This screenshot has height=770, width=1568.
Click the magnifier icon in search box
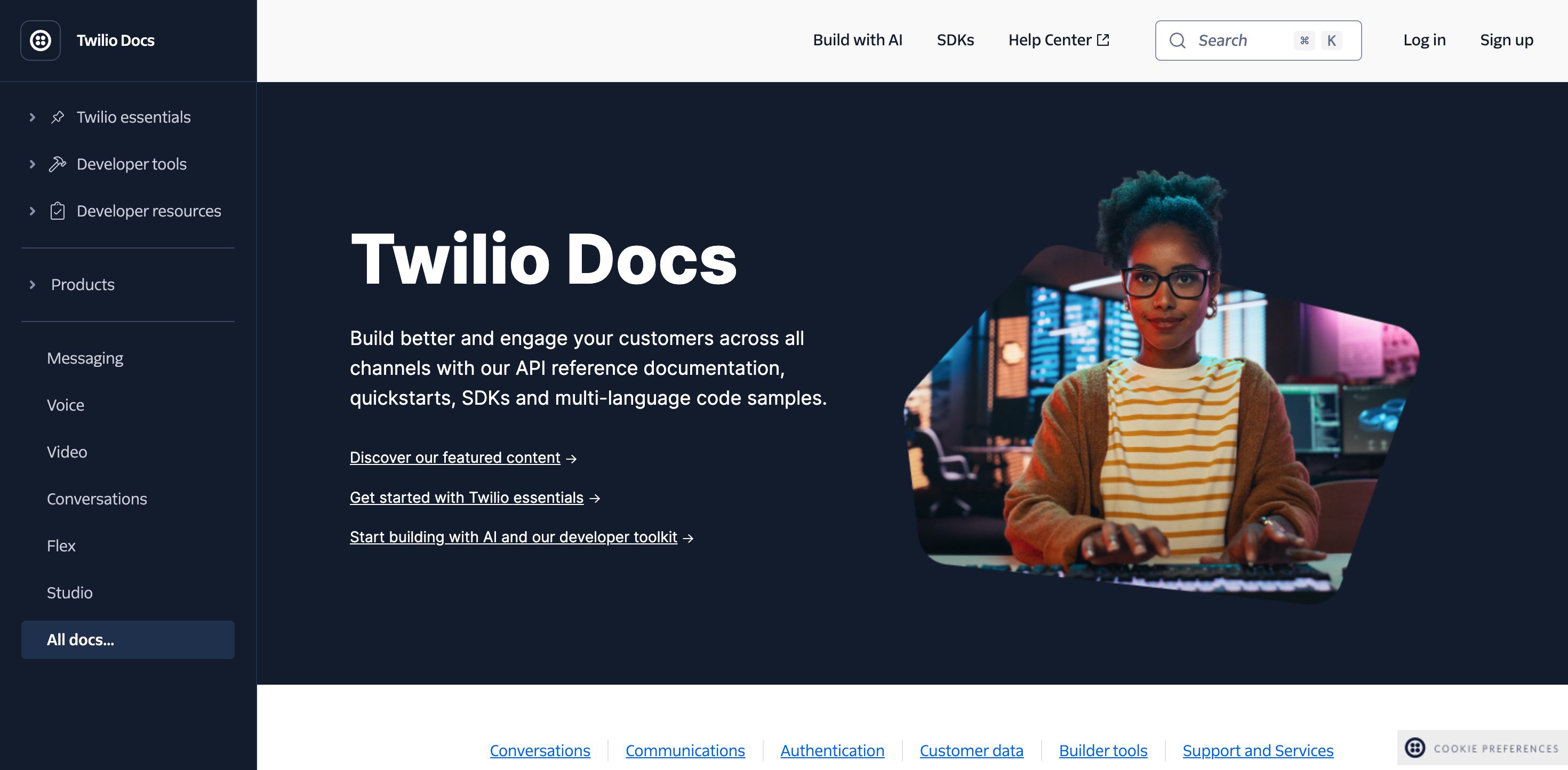[x=1177, y=40]
